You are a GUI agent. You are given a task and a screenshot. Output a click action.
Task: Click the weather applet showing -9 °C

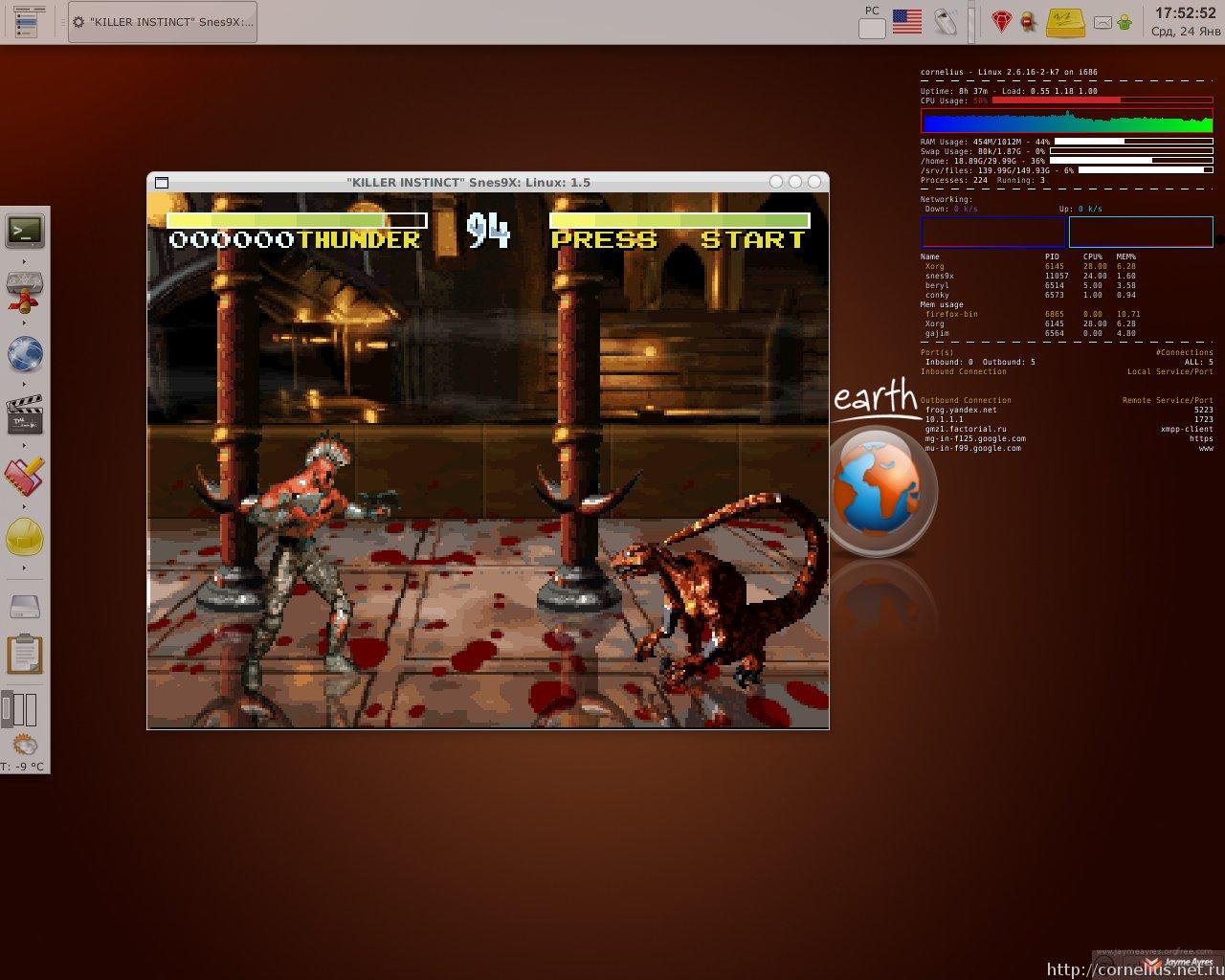click(x=25, y=753)
